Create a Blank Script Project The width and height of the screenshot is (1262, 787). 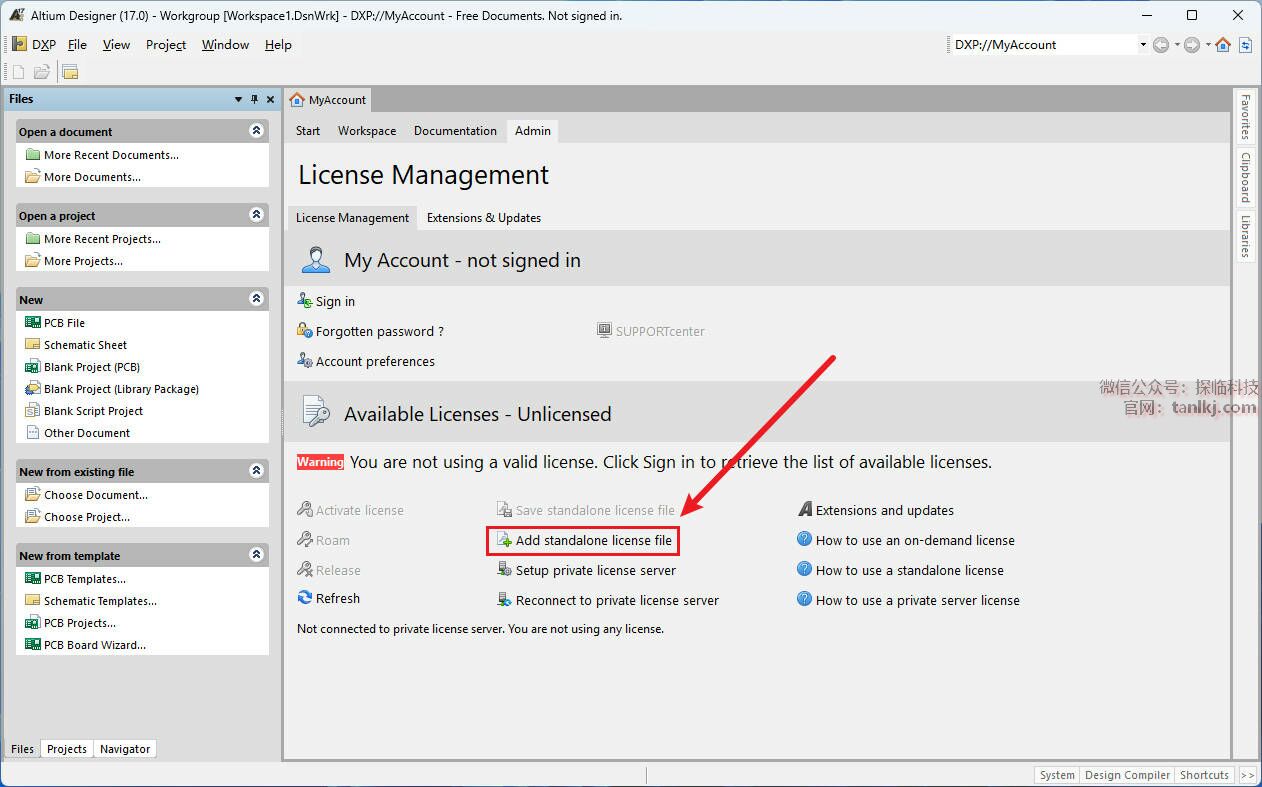point(93,411)
